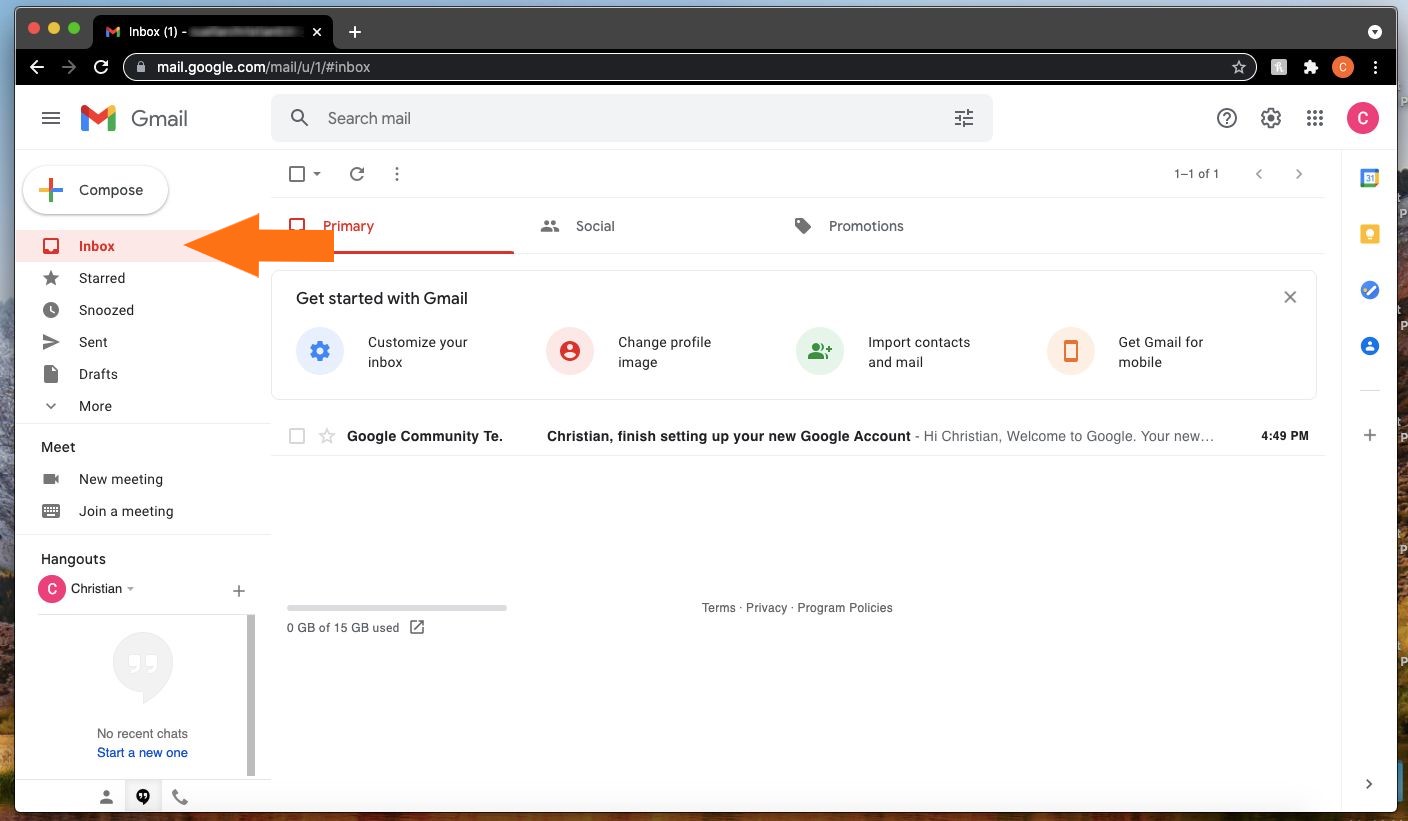Show search options filter icon
1408x821 pixels.
(x=964, y=118)
